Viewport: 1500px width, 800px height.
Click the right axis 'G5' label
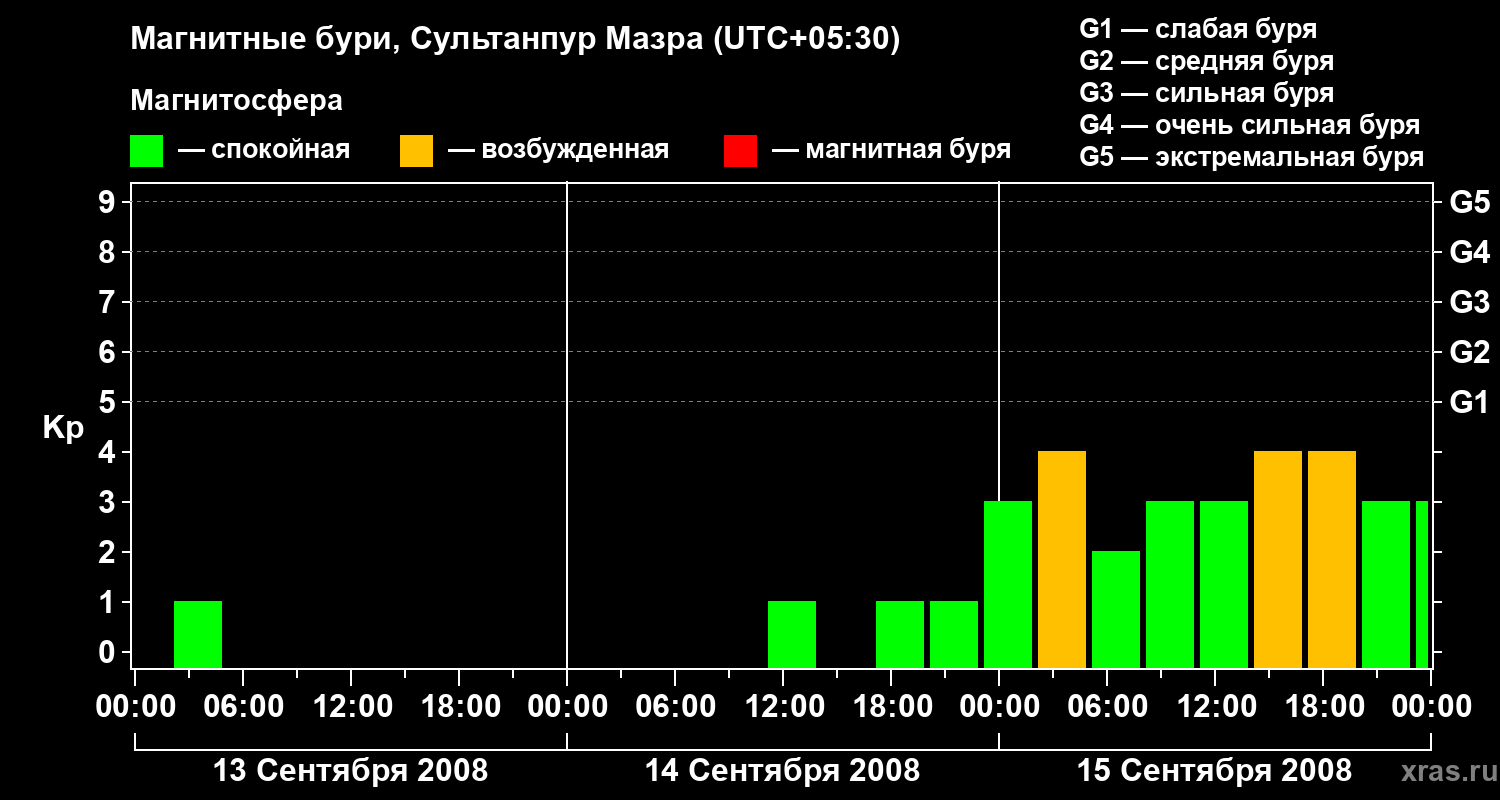point(1470,203)
